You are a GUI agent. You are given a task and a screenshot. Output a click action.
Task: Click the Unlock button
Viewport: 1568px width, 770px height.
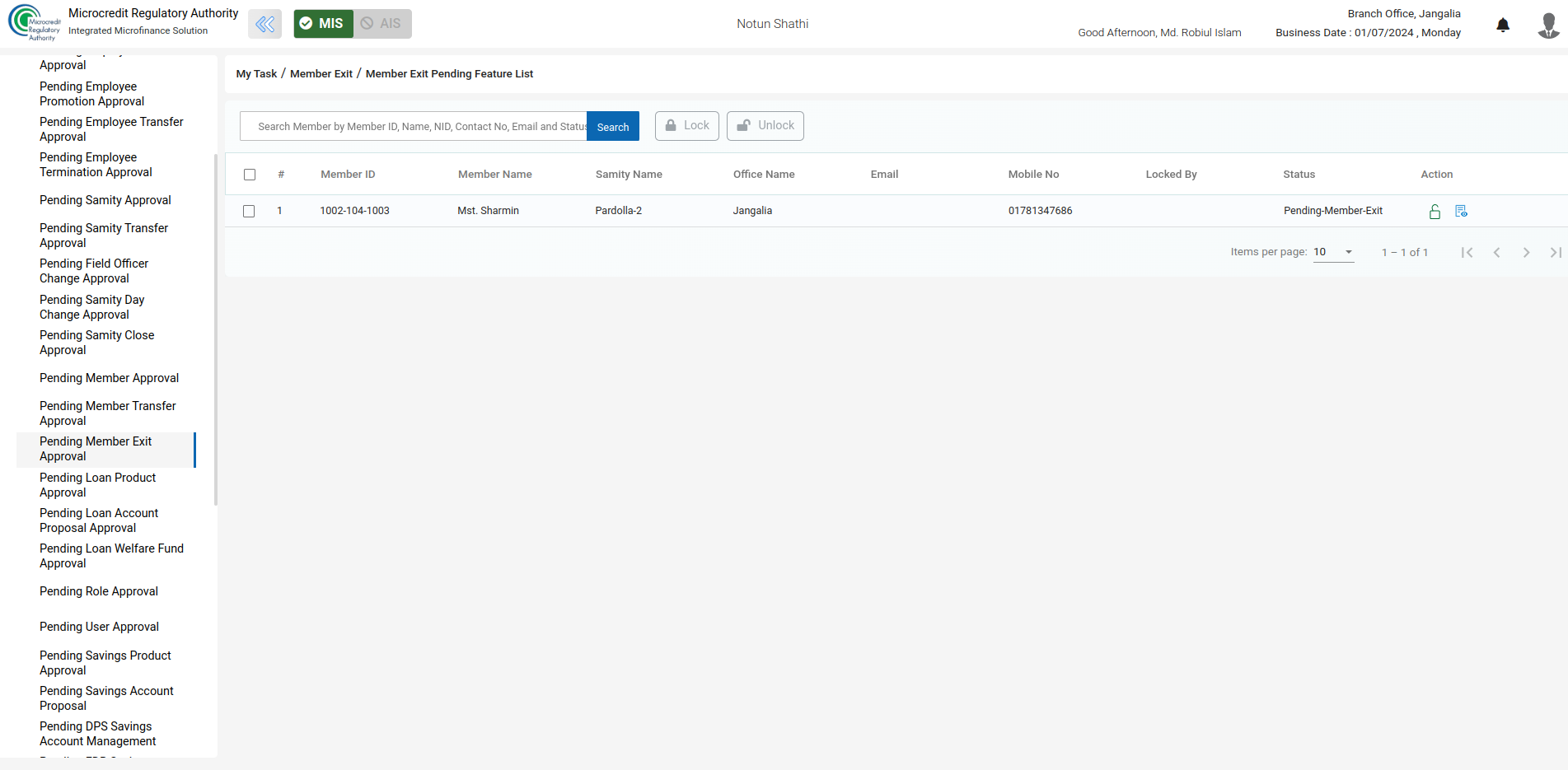pos(765,126)
